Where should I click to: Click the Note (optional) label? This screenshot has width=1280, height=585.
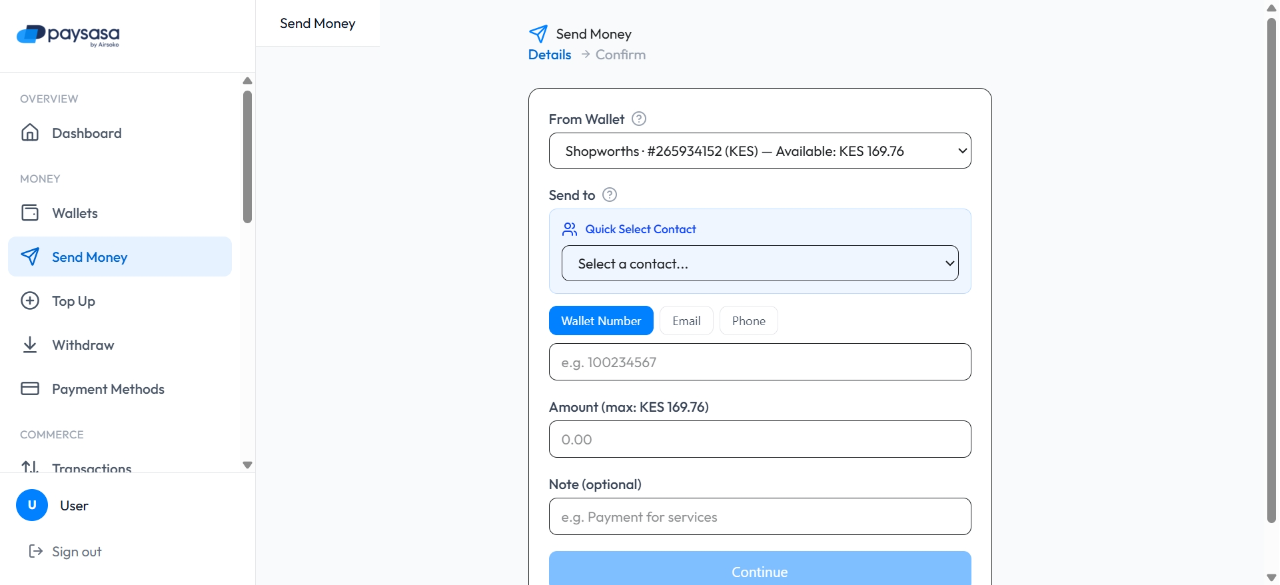click(x=595, y=484)
